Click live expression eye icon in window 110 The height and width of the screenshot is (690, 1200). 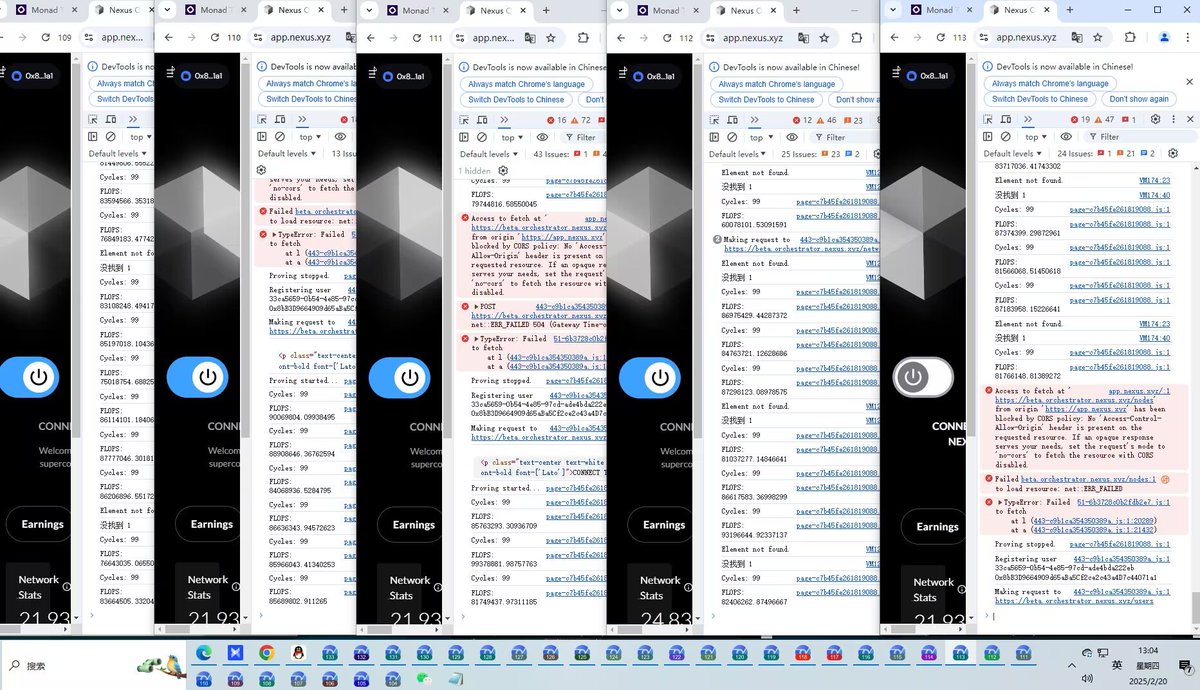point(341,137)
